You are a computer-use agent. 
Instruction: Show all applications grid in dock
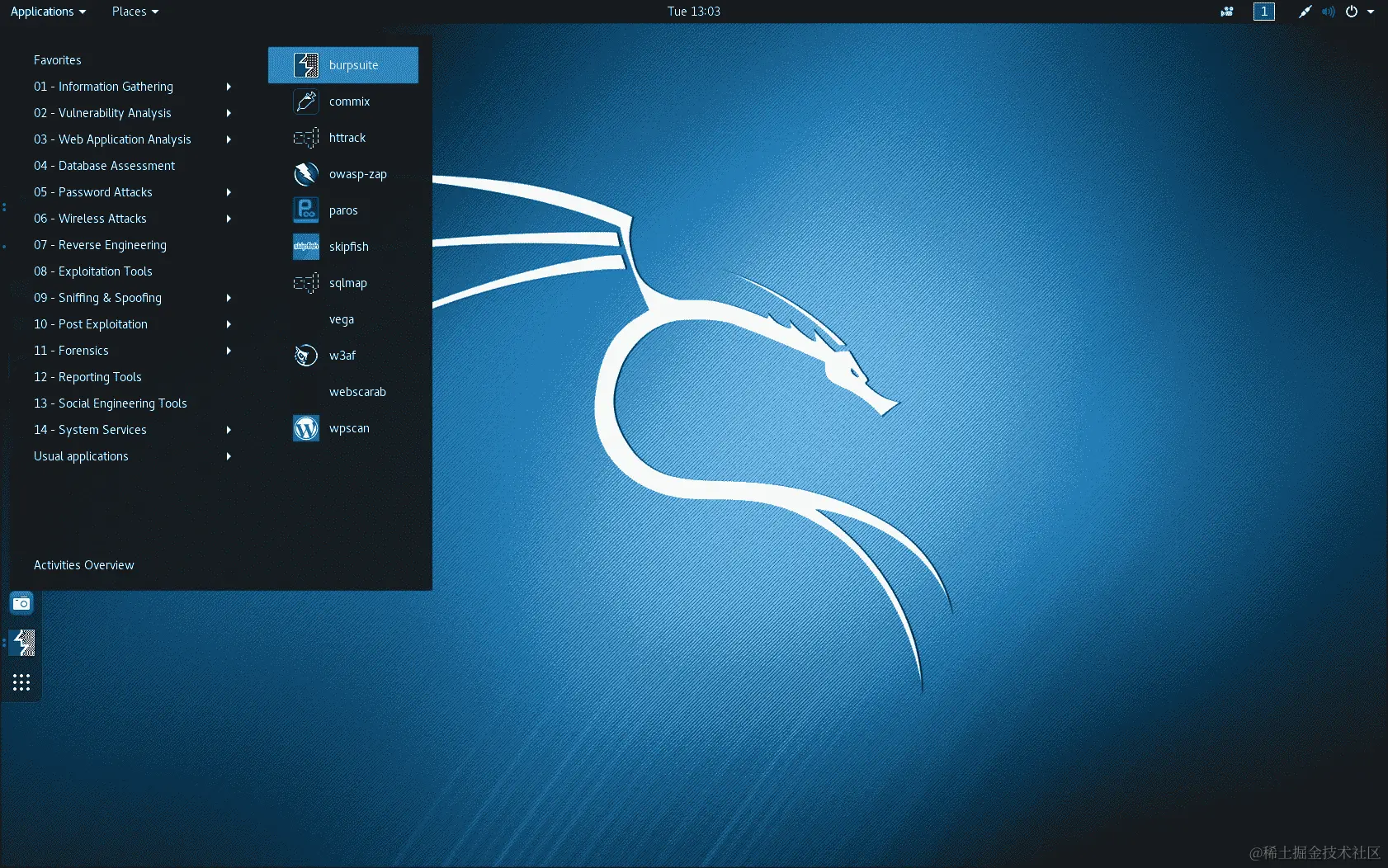click(21, 682)
